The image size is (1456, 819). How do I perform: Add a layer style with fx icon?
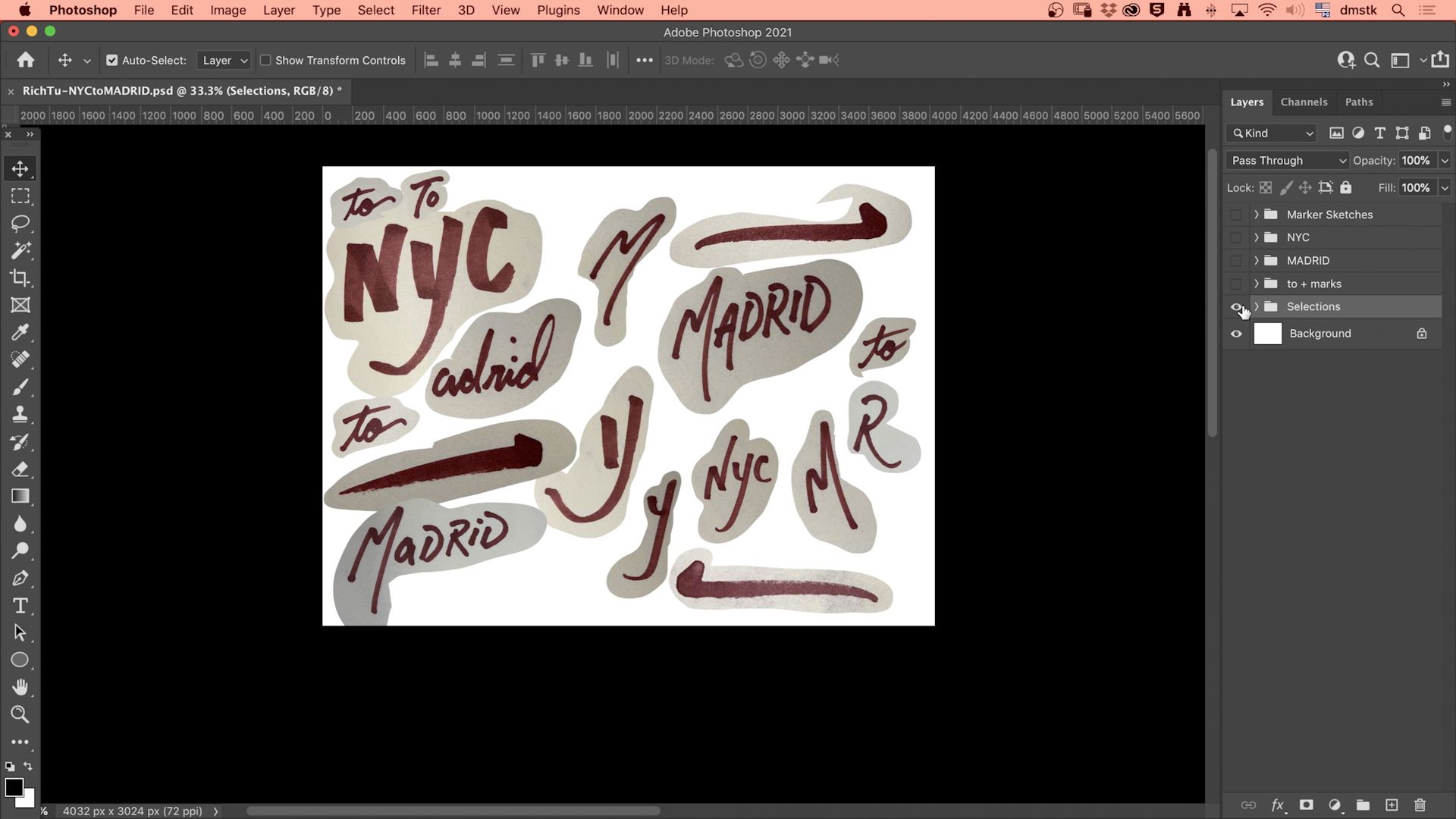coord(1278,805)
